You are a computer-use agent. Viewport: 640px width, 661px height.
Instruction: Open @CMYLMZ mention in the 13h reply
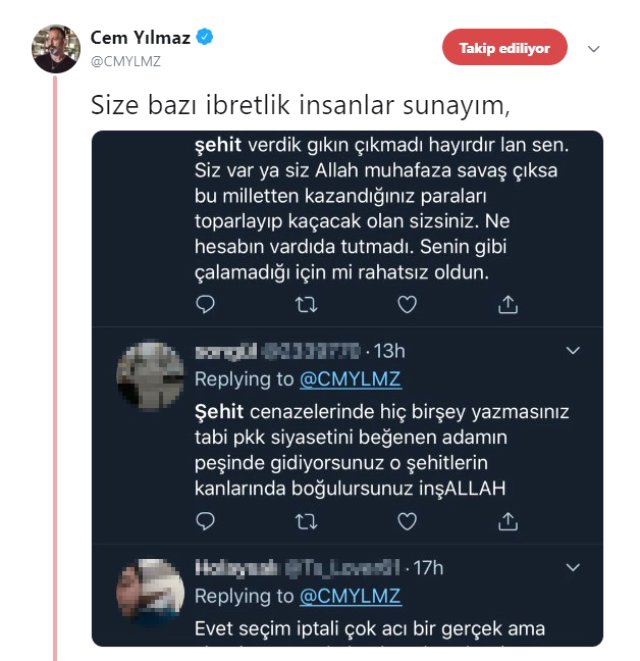pyautogui.click(x=351, y=380)
